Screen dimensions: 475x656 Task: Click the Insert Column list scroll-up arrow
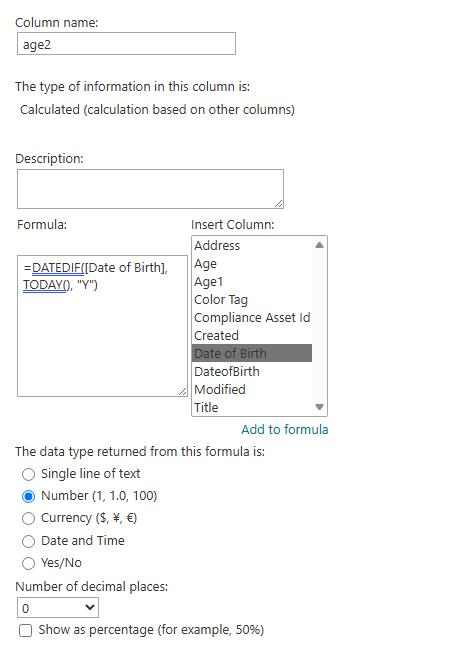pyautogui.click(x=319, y=245)
